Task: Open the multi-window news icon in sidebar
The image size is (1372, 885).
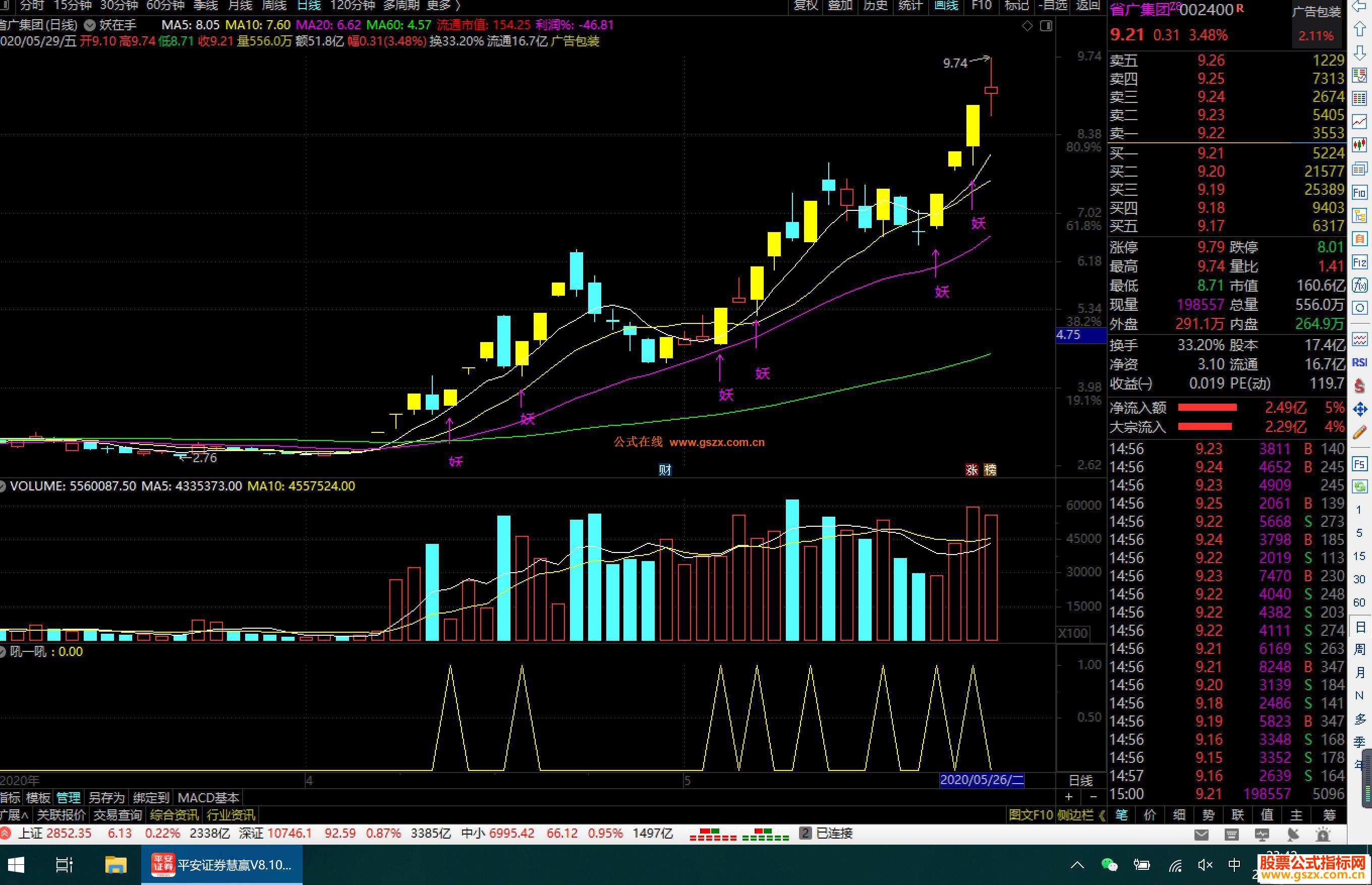Action: pyautogui.click(x=1359, y=169)
